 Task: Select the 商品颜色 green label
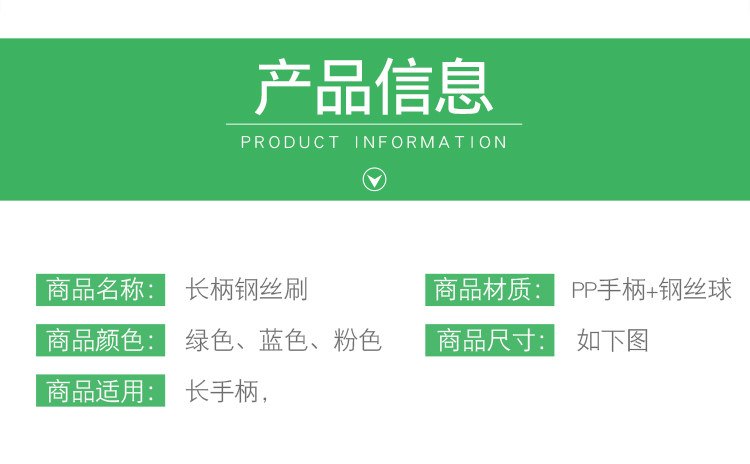tap(100, 340)
